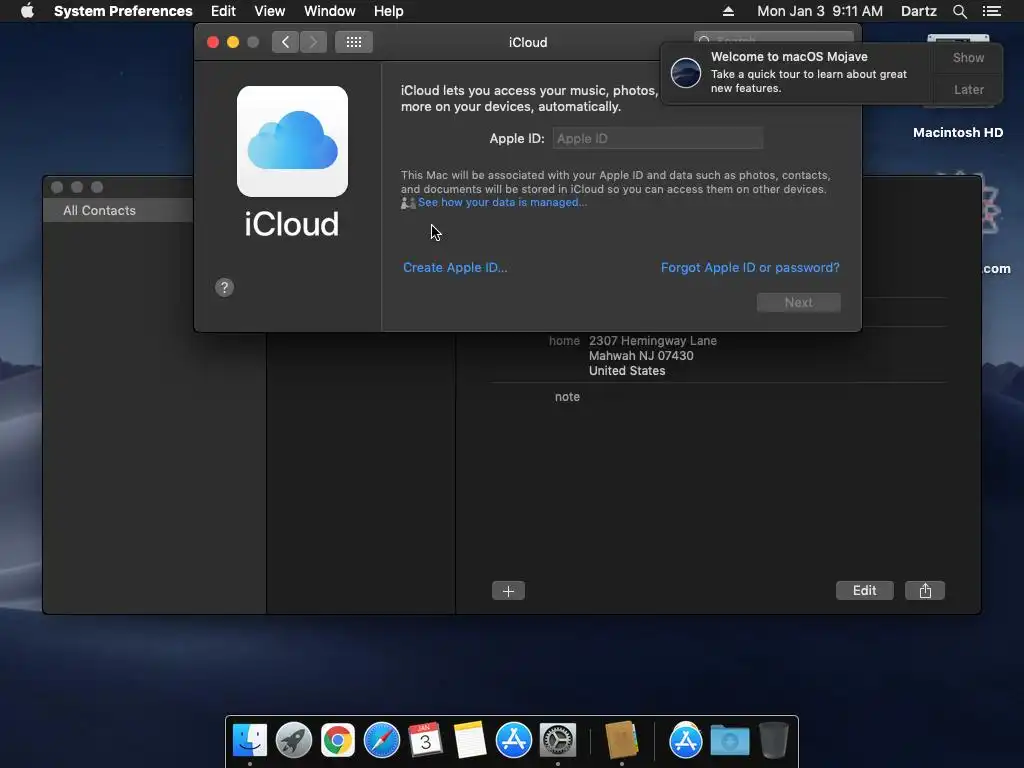Screen dimensions: 1024x768
Task: Open See how your data is managed link
Action: point(502,202)
